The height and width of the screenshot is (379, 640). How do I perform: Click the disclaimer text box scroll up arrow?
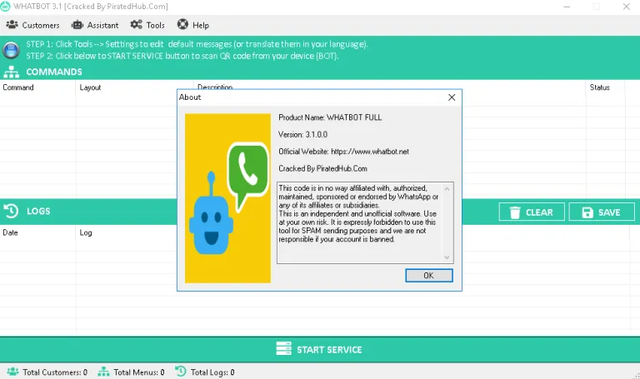pyautogui.click(x=447, y=189)
